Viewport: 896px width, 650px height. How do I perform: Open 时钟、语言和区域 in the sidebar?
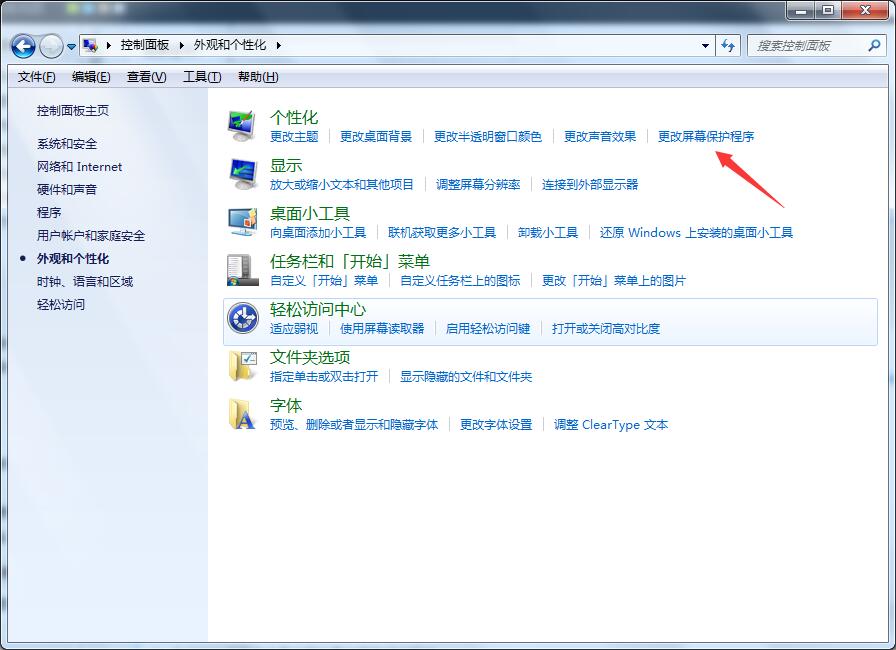85,282
